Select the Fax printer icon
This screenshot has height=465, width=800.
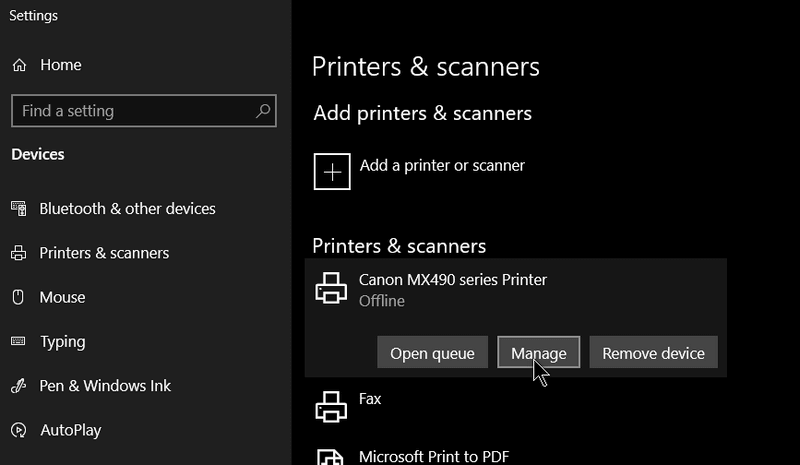click(x=331, y=407)
